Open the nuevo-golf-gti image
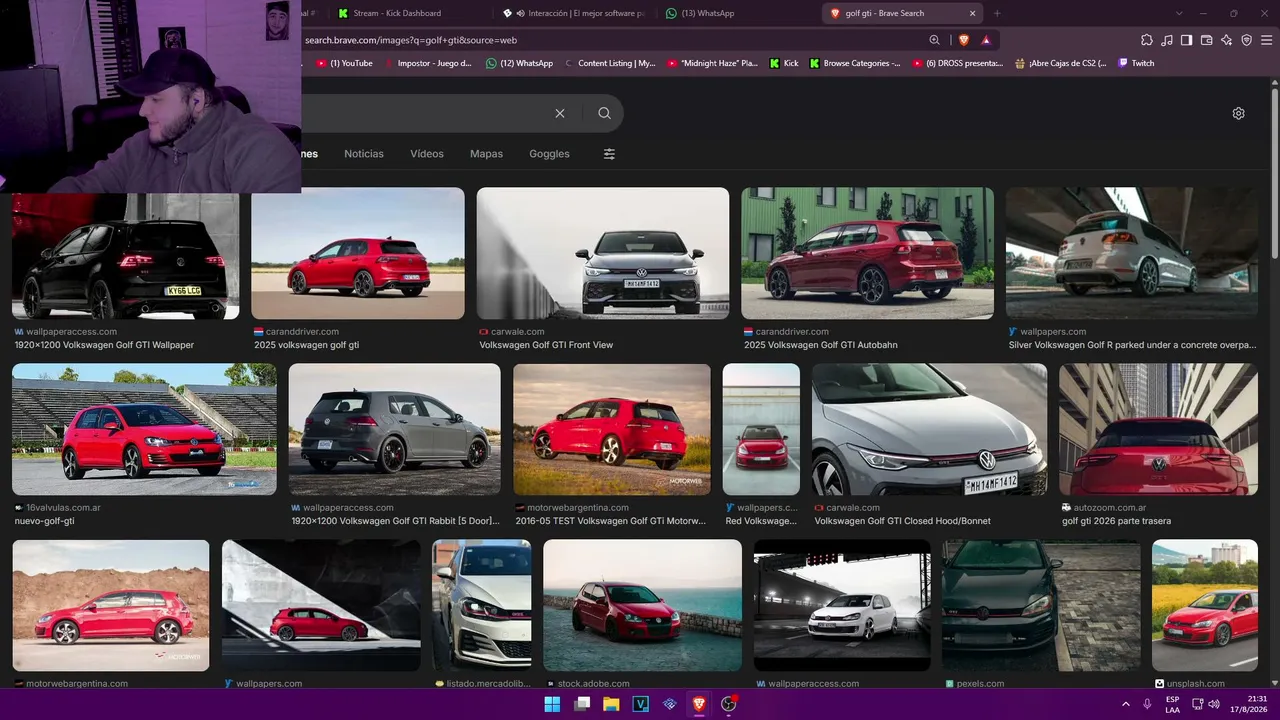1280x720 pixels. pyautogui.click(x=144, y=429)
